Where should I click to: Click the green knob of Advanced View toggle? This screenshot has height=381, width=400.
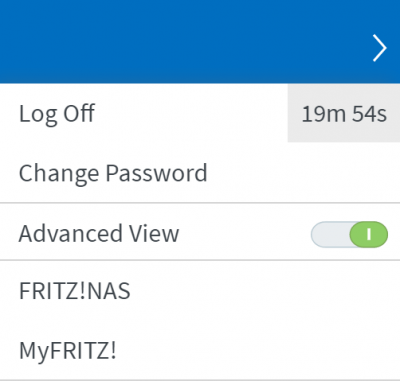pos(369,234)
